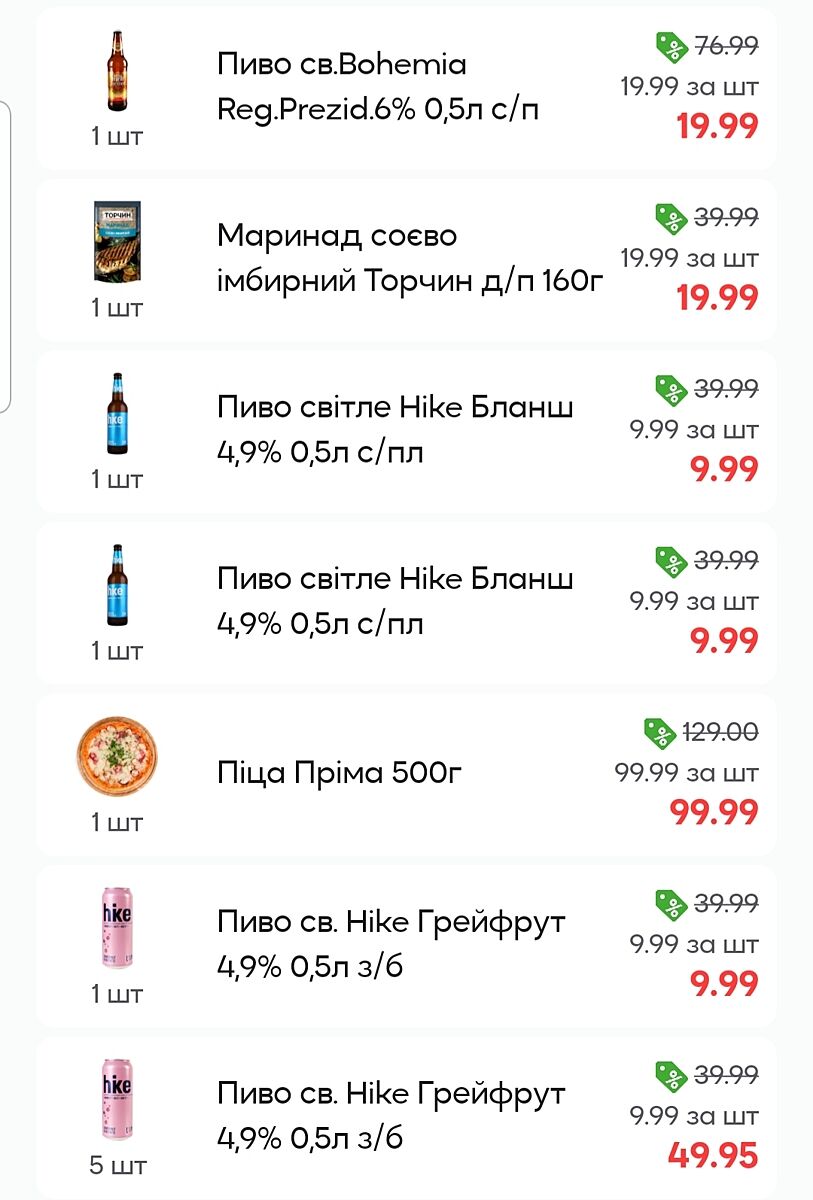Tap the red 99.99 pizza price
This screenshot has height=1200, width=813.
click(x=713, y=812)
